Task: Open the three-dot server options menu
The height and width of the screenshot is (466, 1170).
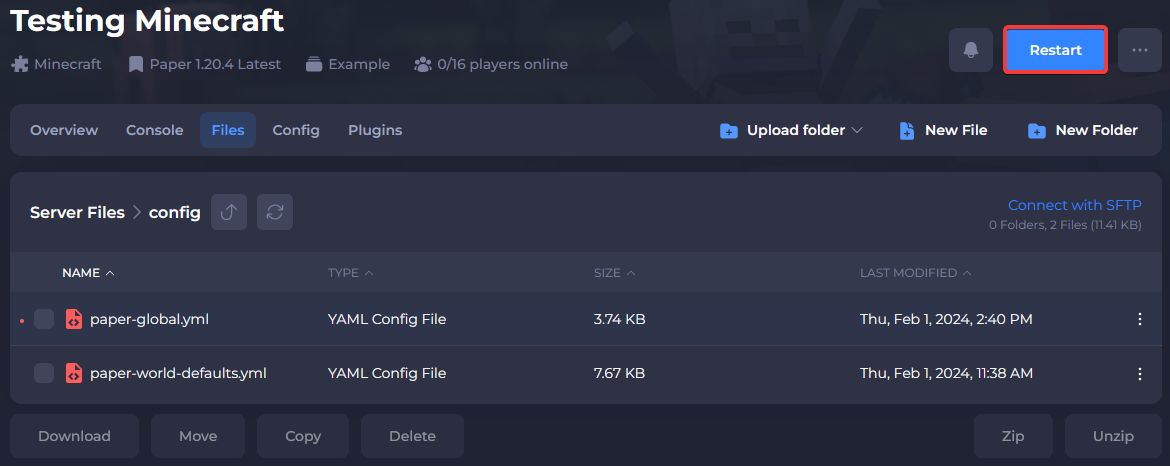Action: tap(1139, 50)
